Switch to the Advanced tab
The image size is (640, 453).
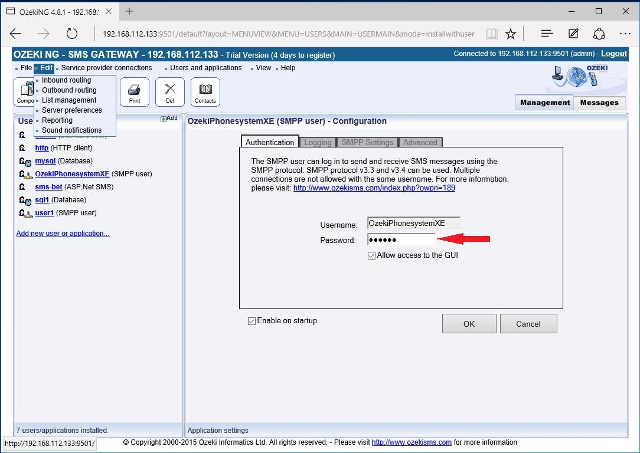pos(420,142)
